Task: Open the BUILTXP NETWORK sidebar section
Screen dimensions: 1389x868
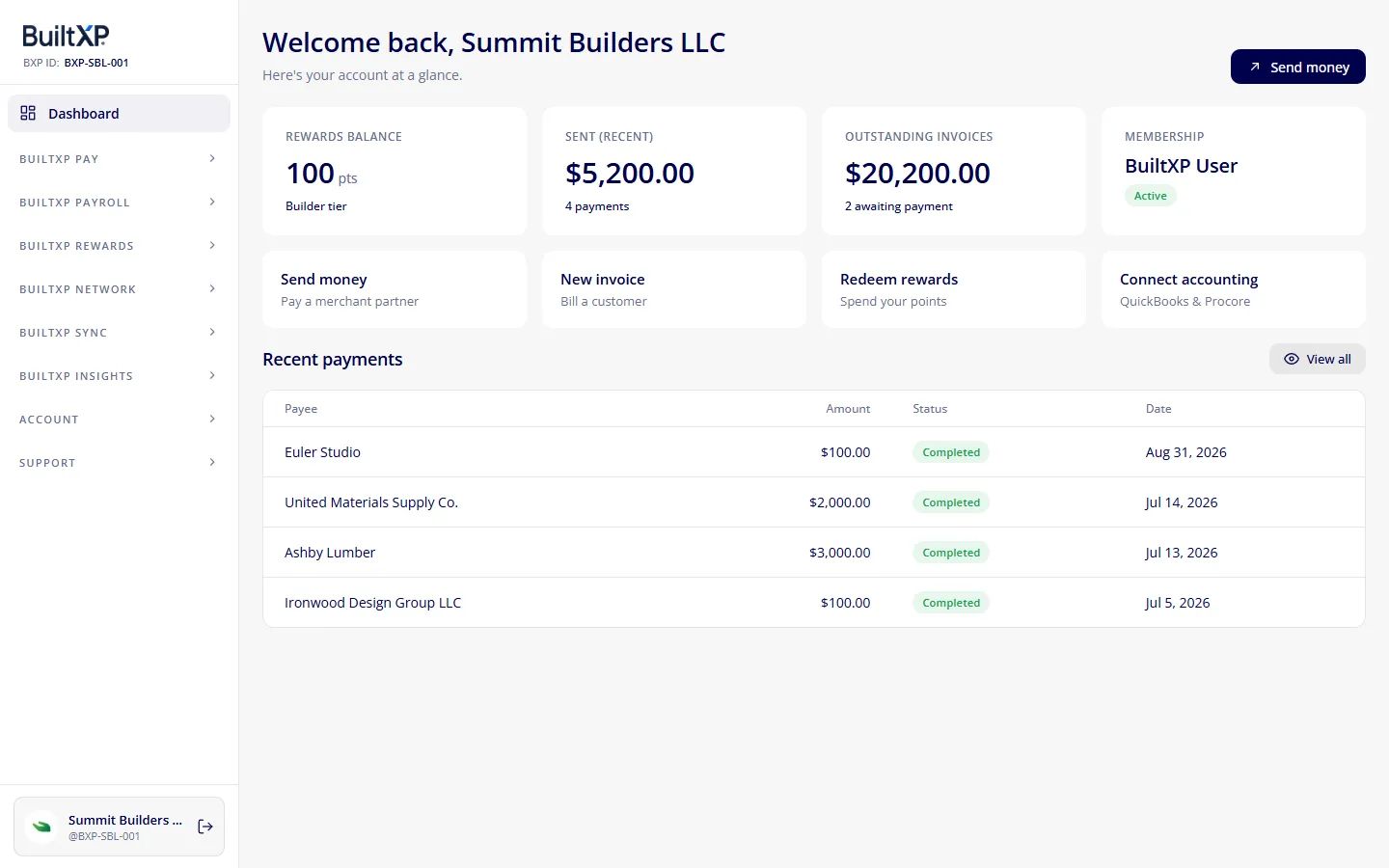Action: click(x=119, y=289)
